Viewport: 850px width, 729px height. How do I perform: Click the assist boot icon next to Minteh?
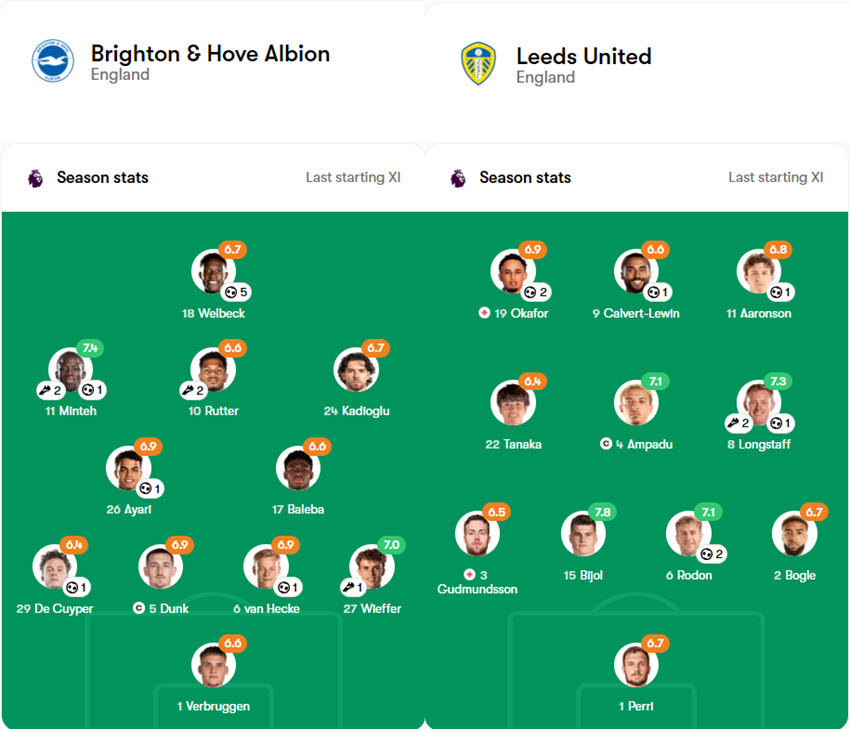tap(46, 388)
